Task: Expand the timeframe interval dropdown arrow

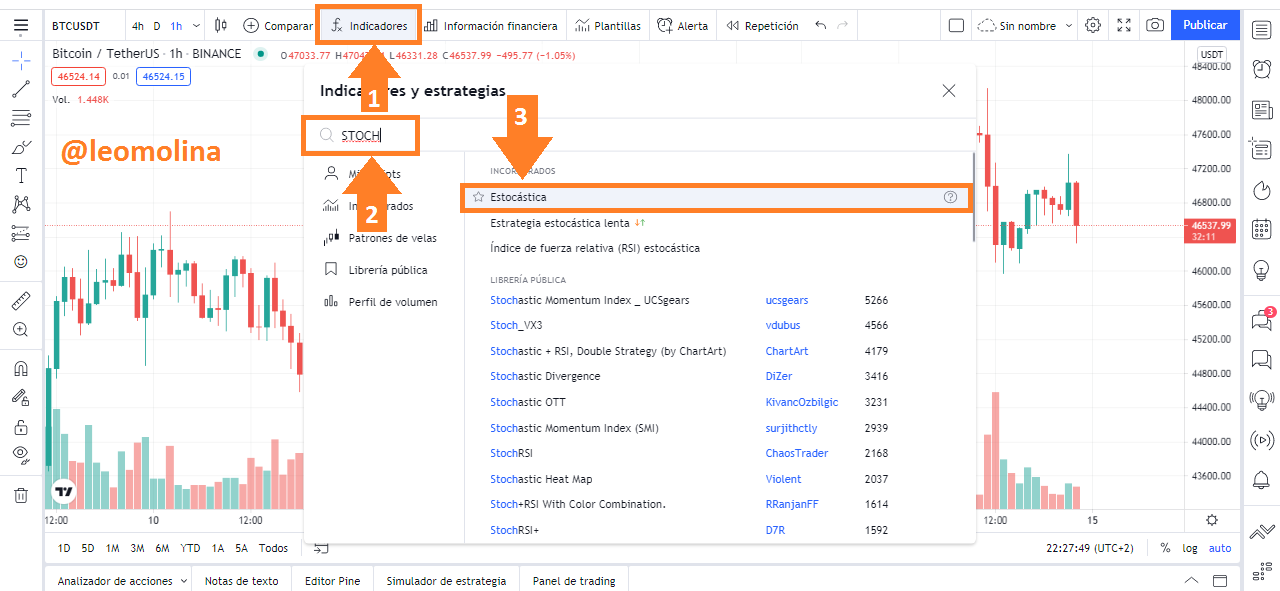Action: coord(195,25)
